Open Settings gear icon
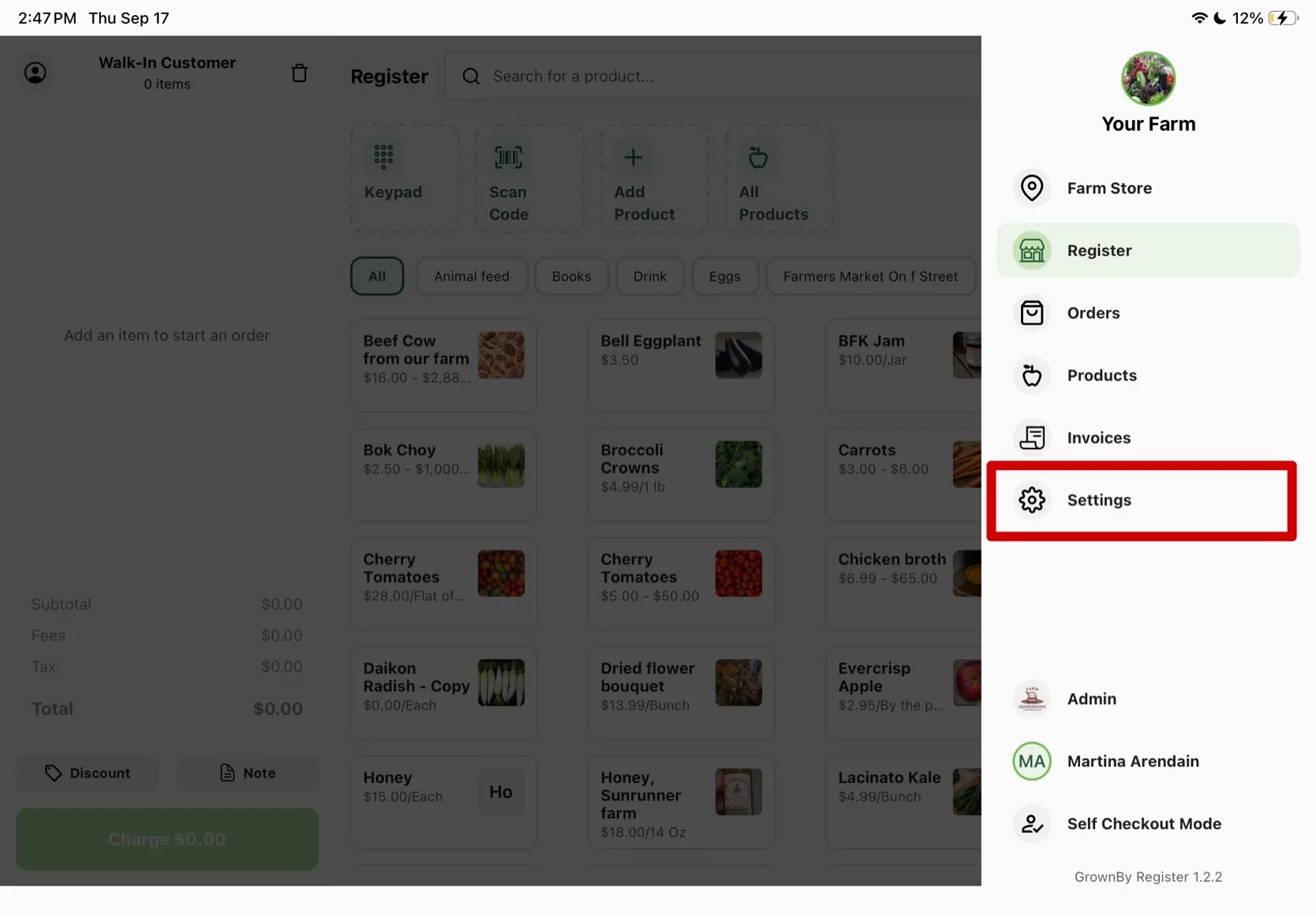Screen dimensions: 1316x914 [1032, 500]
